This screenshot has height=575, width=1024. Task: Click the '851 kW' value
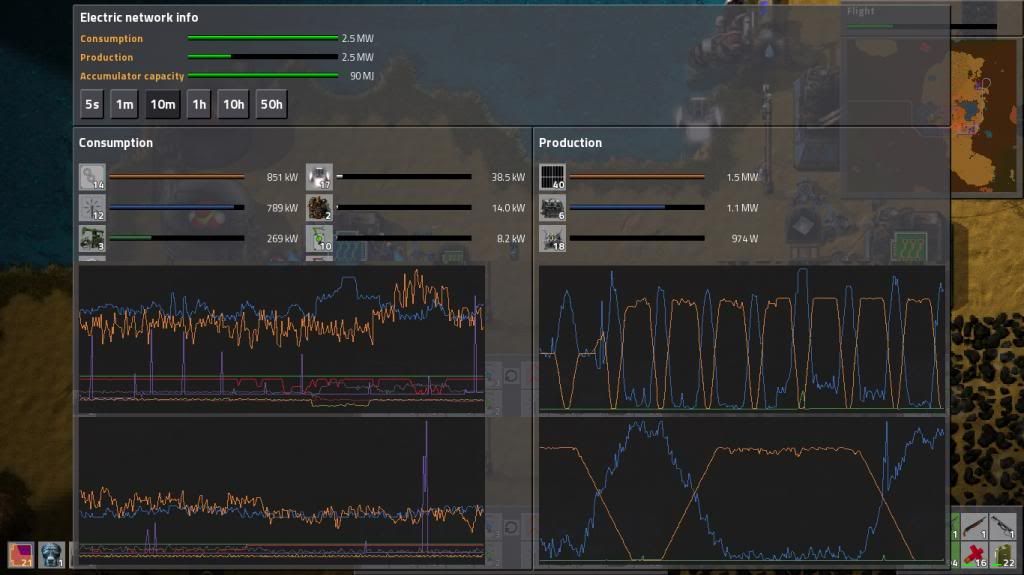coord(282,177)
